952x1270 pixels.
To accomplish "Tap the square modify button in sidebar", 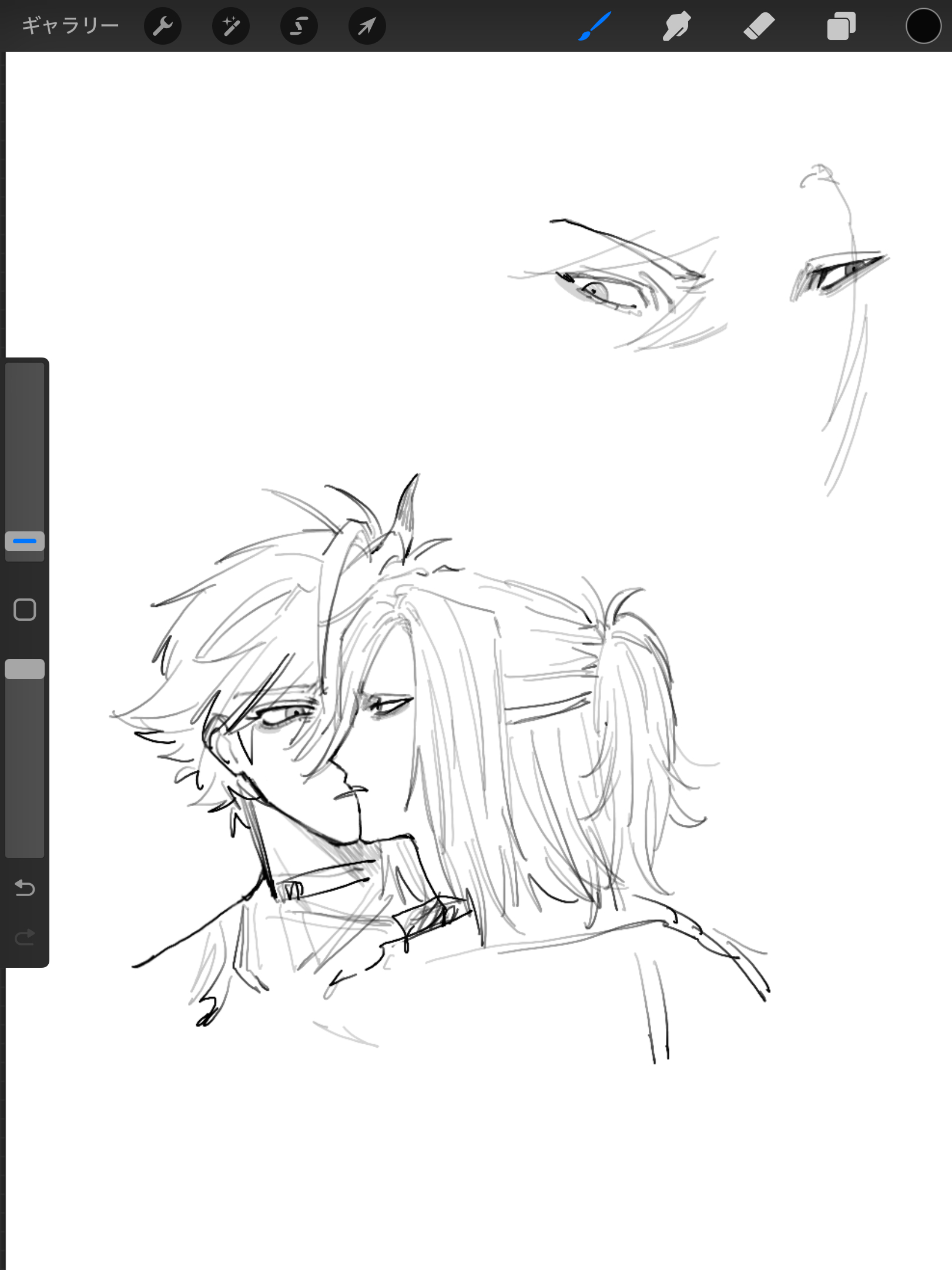I will click(25, 610).
